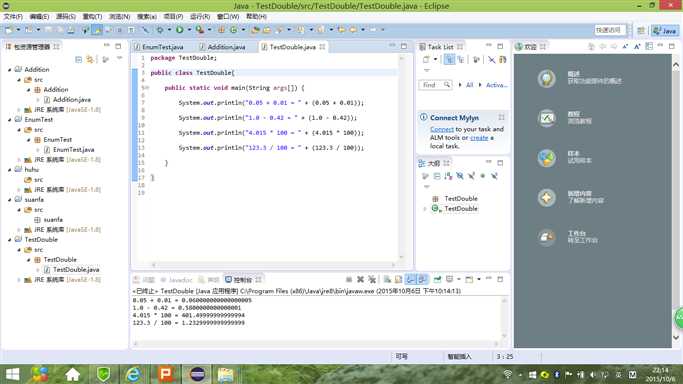Click Open Perspective icon beside Java
The width and height of the screenshot is (683, 384).
[x=641, y=30]
